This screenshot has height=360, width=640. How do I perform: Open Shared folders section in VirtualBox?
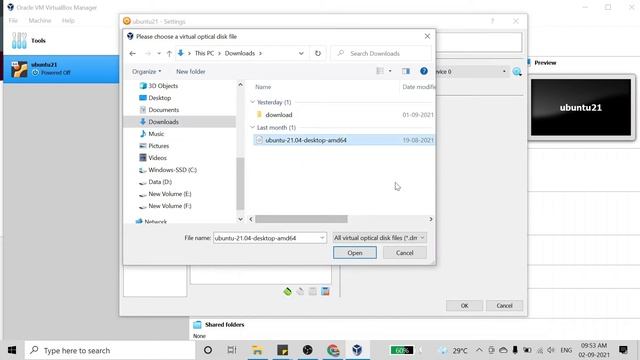click(224, 324)
